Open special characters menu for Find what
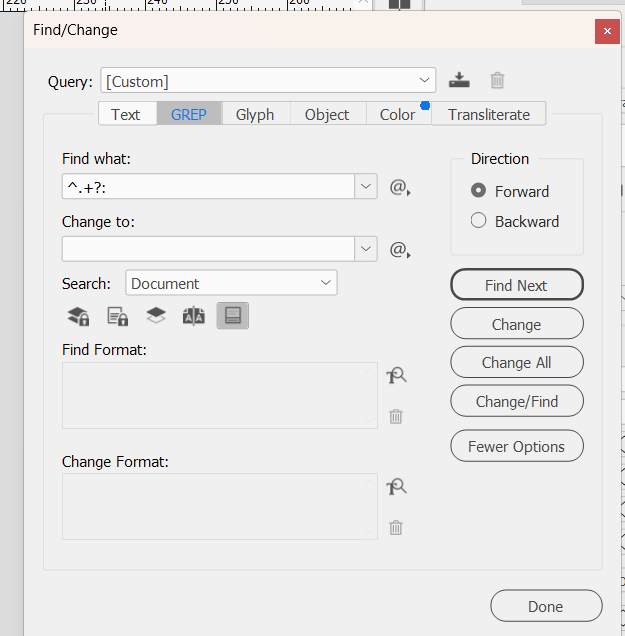Screen dimensions: 625x636 pos(400,187)
